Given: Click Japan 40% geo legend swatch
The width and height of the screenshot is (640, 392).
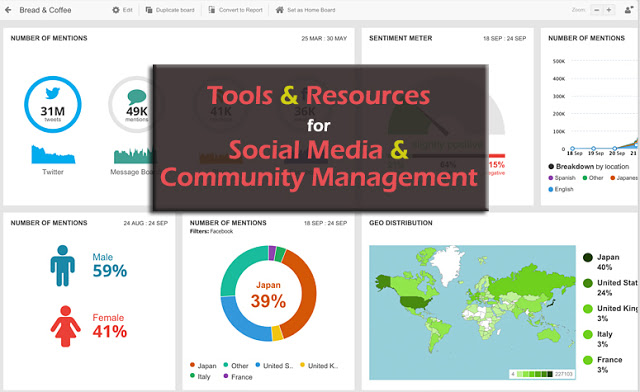Looking at the screenshot, I should coord(588,257).
